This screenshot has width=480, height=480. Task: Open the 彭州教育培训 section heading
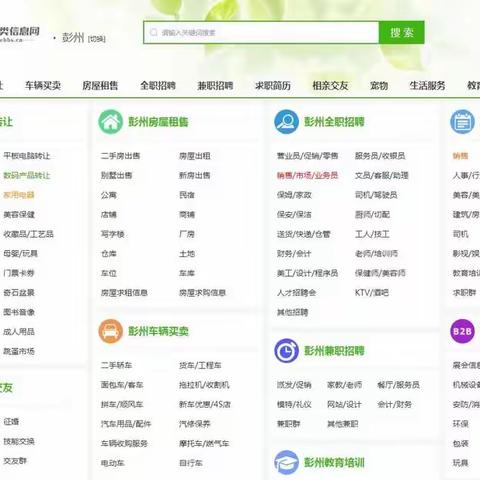click(334, 462)
